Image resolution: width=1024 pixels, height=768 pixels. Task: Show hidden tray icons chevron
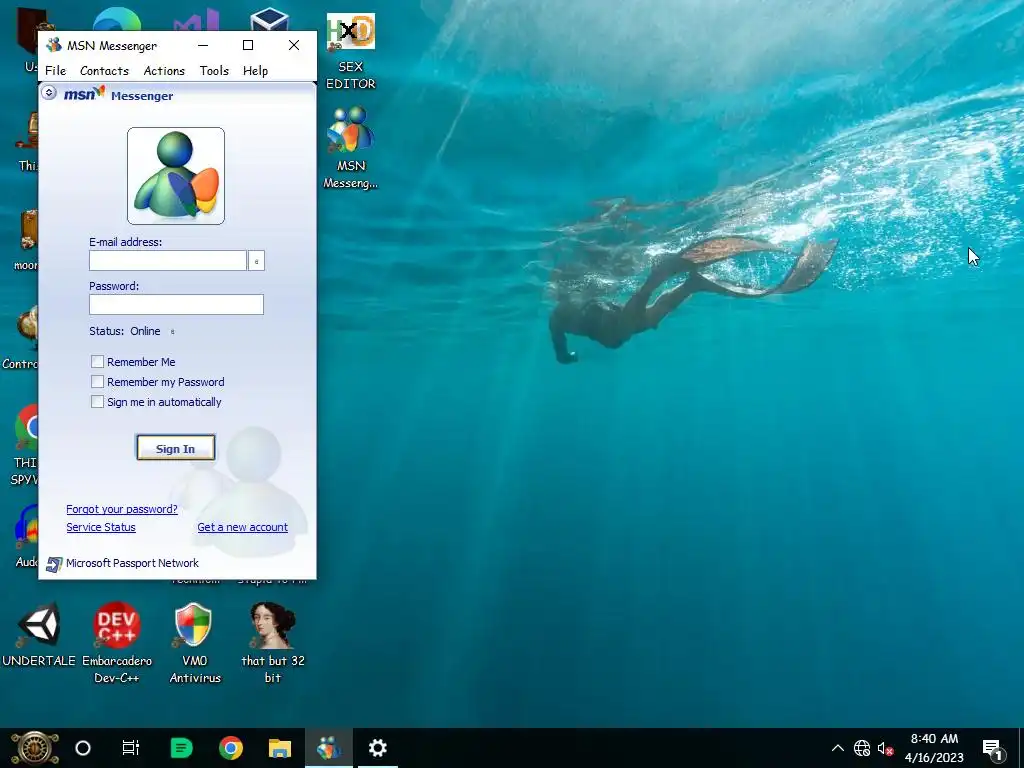[838, 748]
